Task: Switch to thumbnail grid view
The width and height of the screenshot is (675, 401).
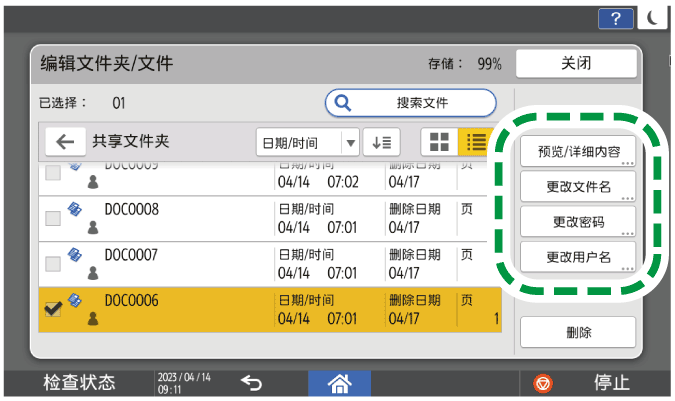Action: coord(438,142)
